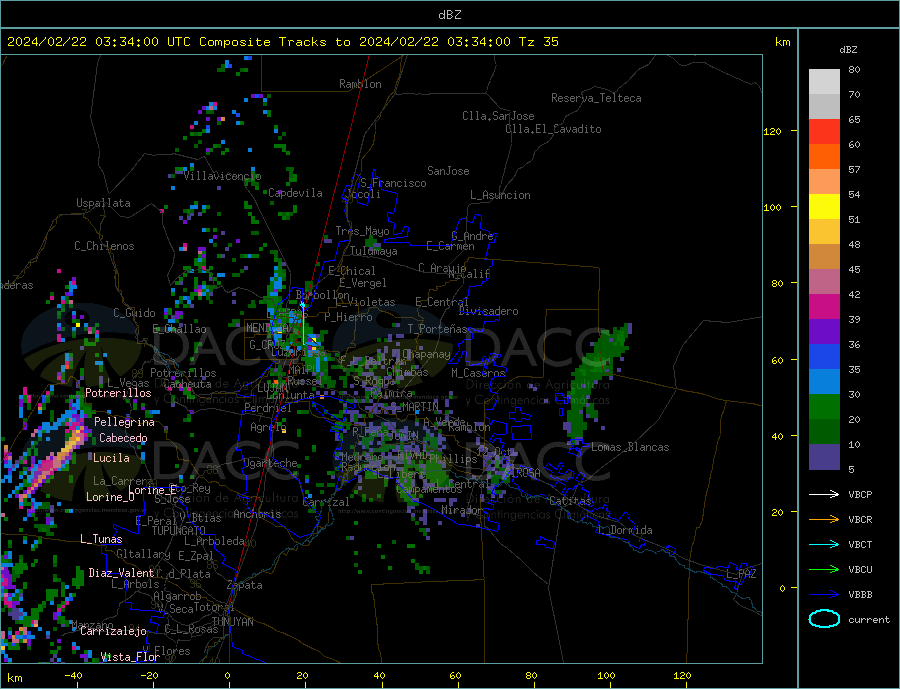The width and height of the screenshot is (900, 689).
Task: Click the light blue 30-35 dBZ swatch
Action: coord(824,382)
